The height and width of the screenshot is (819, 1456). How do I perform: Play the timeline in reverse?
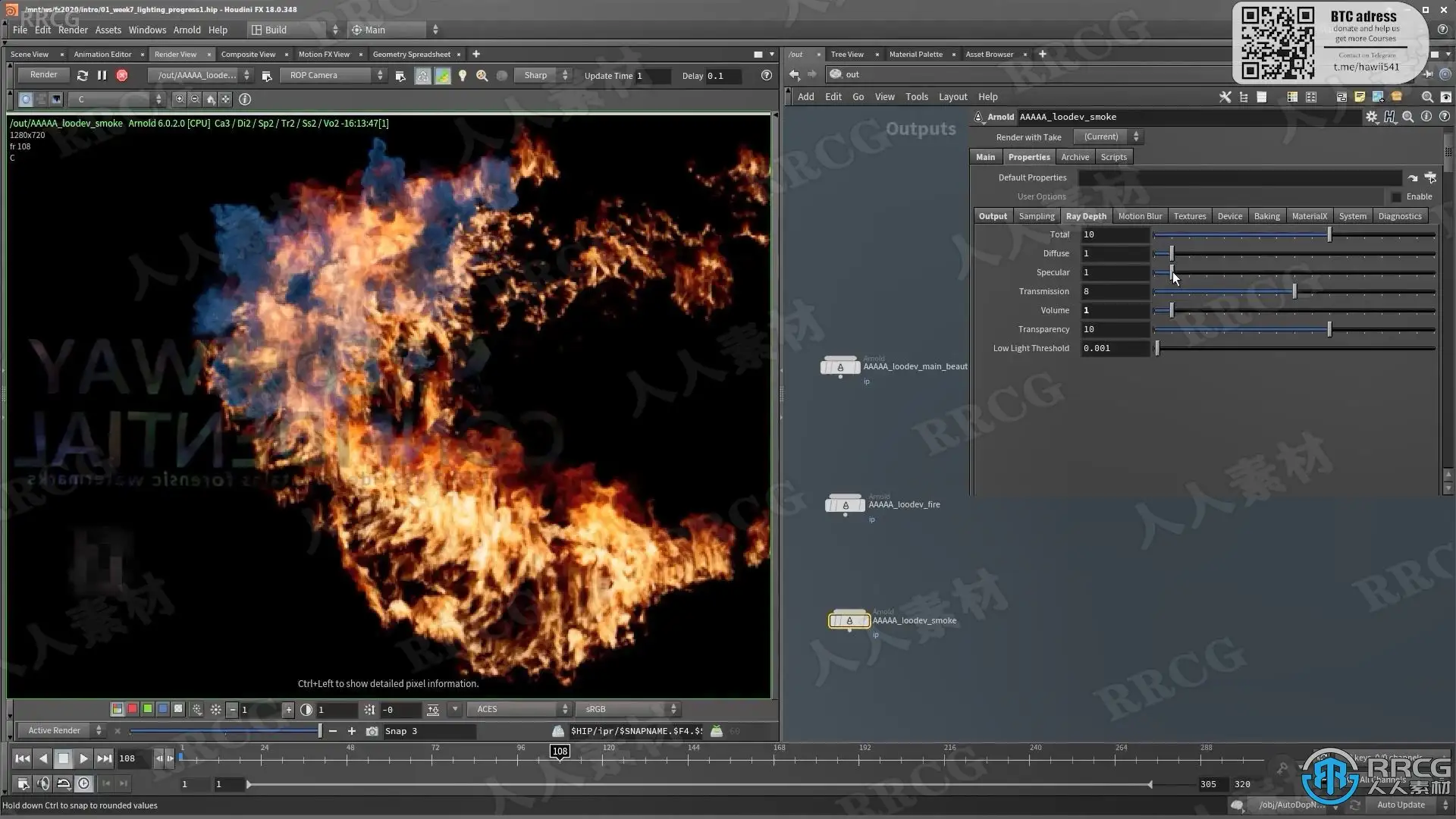coord(43,758)
